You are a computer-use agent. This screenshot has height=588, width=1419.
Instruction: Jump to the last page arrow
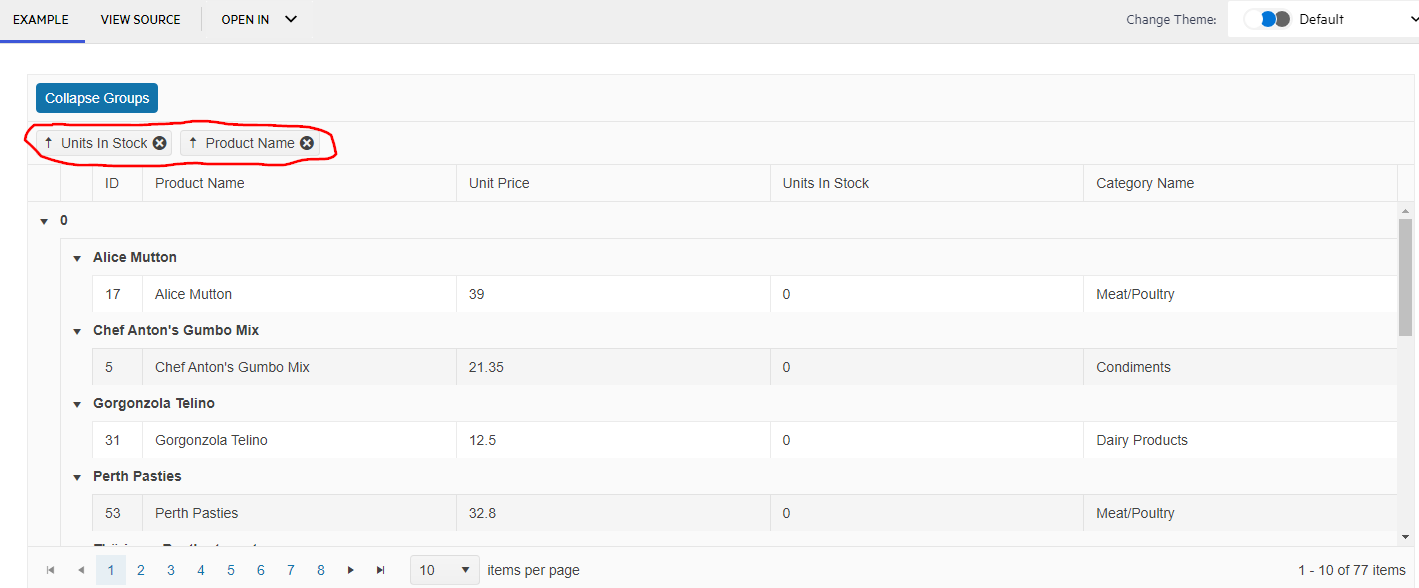pyautogui.click(x=381, y=570)
